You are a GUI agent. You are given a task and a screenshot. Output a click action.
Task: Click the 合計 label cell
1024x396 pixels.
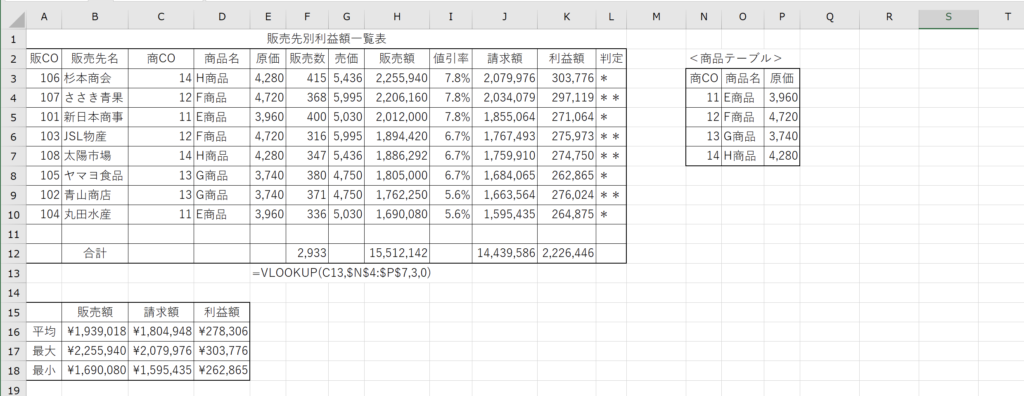coord(95,253)
